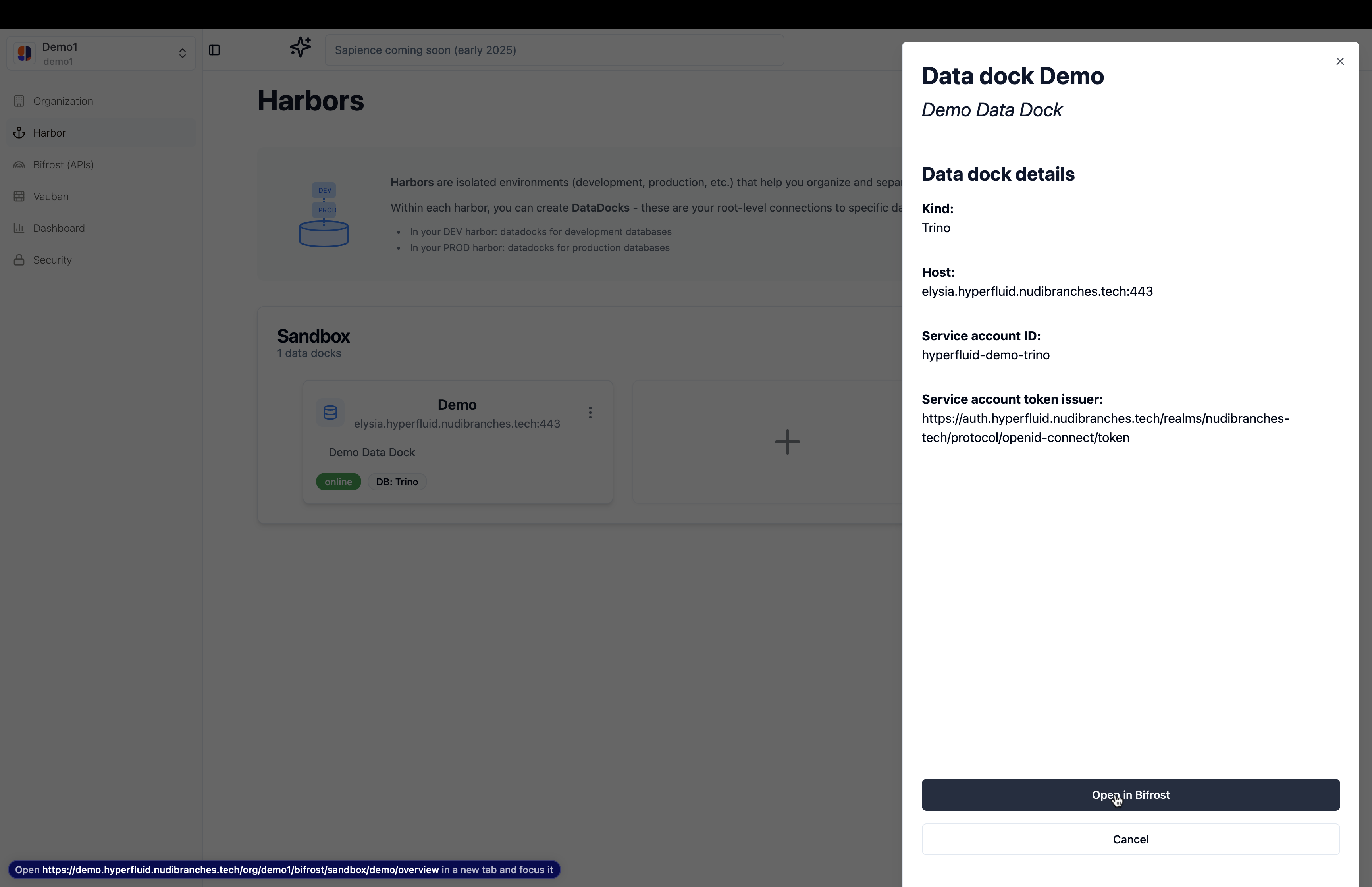Open Organization in the sidebar

pos(101,101)
